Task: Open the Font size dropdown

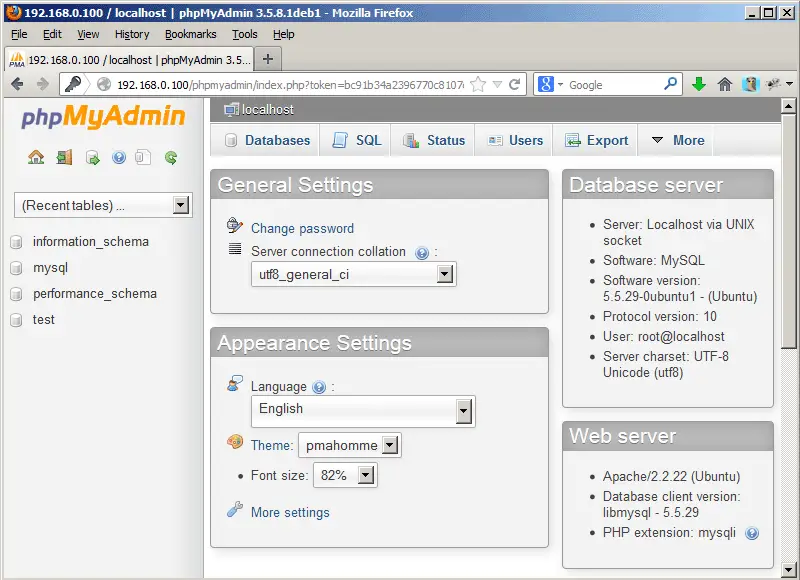Action: click(345, 476)
